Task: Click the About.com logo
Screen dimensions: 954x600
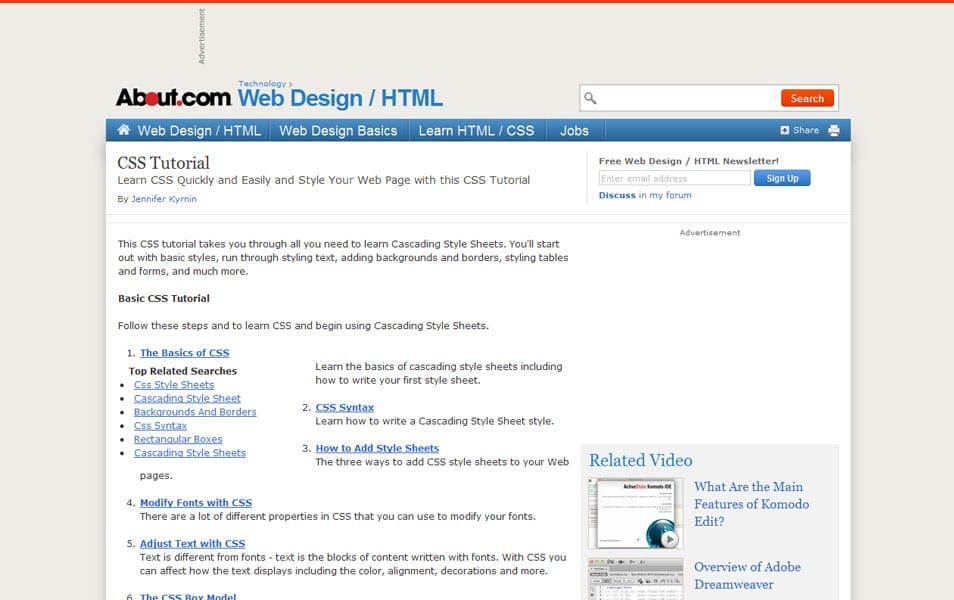Action: (173, 97)
